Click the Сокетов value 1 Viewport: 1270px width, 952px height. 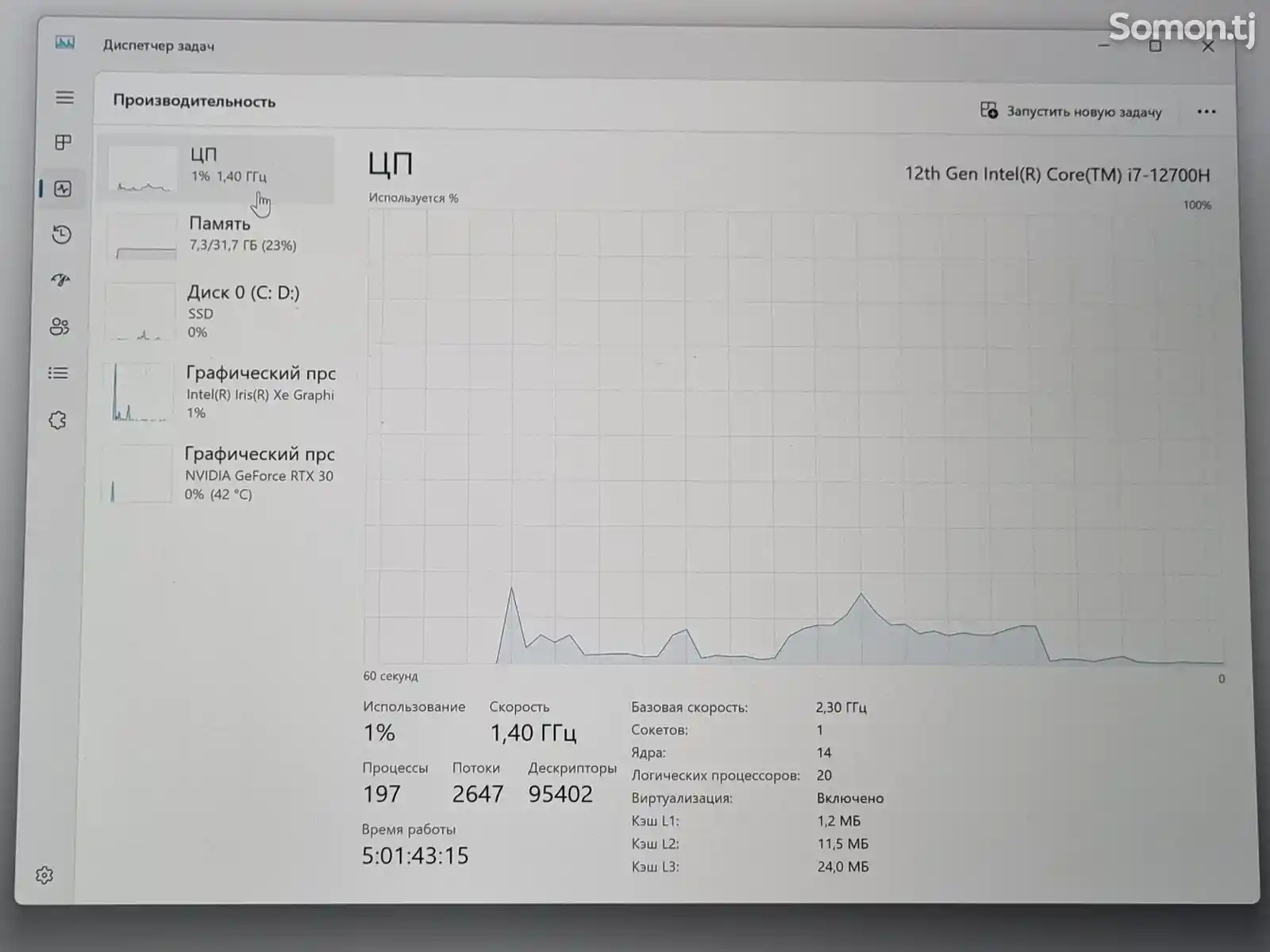tap(820, 730)
